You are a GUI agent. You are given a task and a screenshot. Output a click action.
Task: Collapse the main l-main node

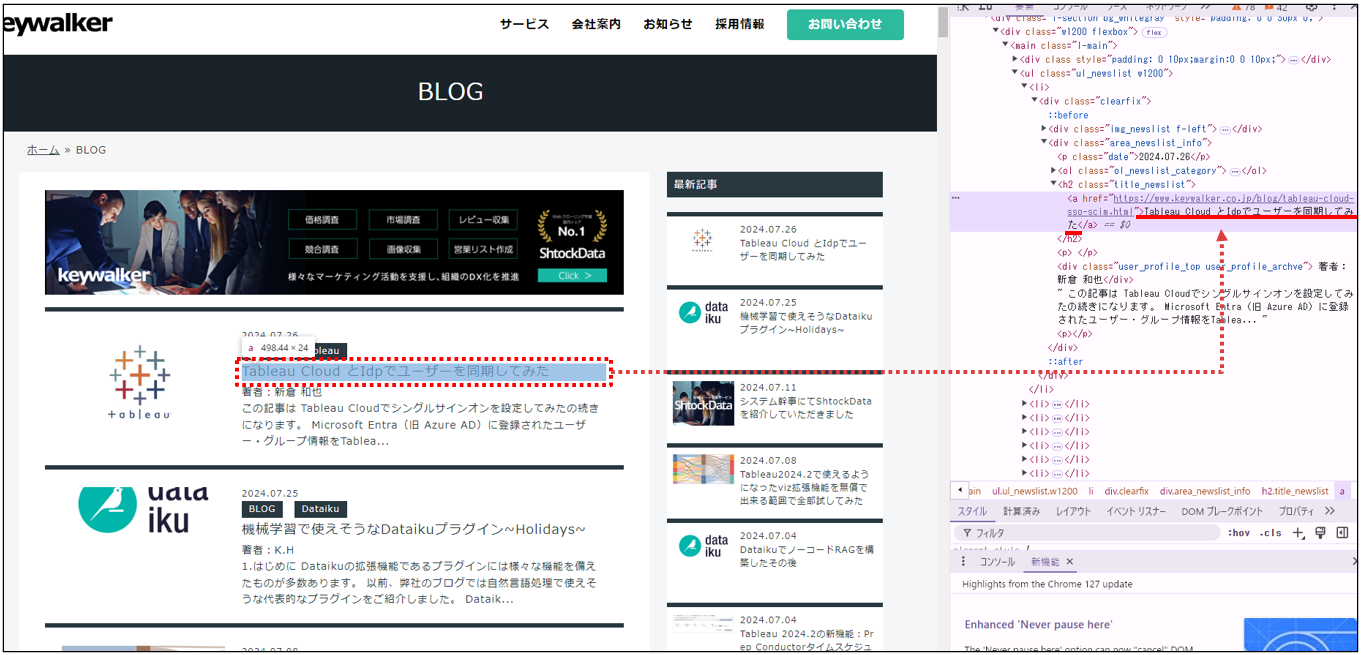(1006, 45)
